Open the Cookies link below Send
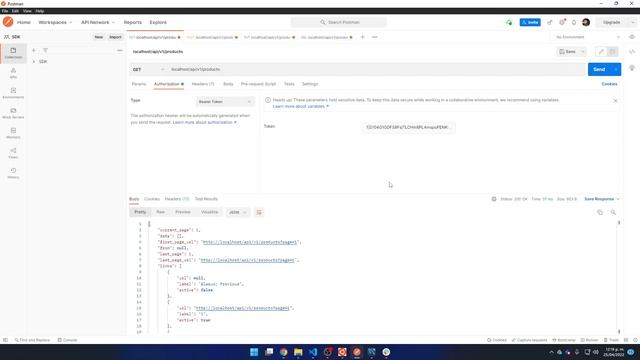The height and width of the screenshot is (360, 640). (x=609, y=84)
